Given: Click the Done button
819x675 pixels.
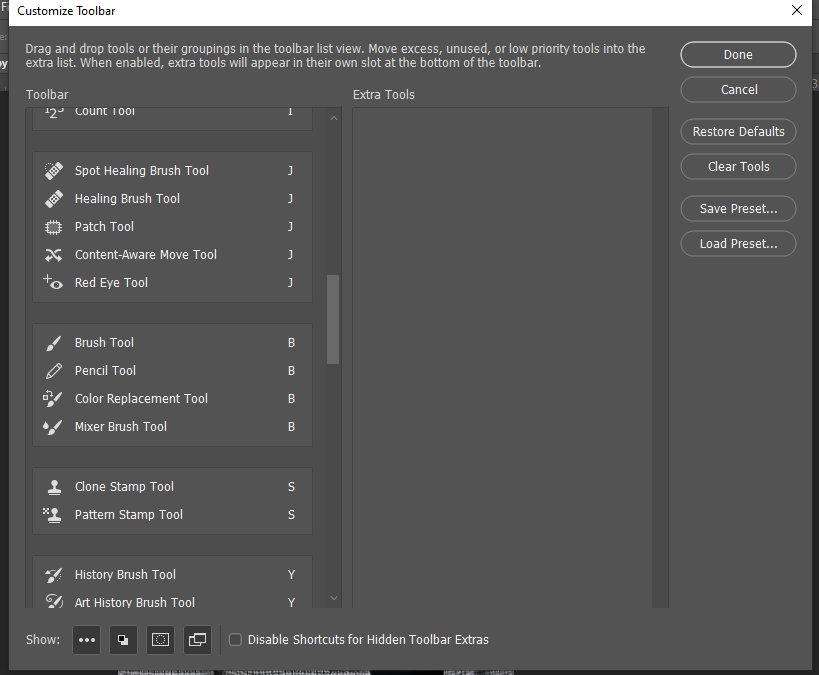Looking at the screenshot, I should click(738, 54).
